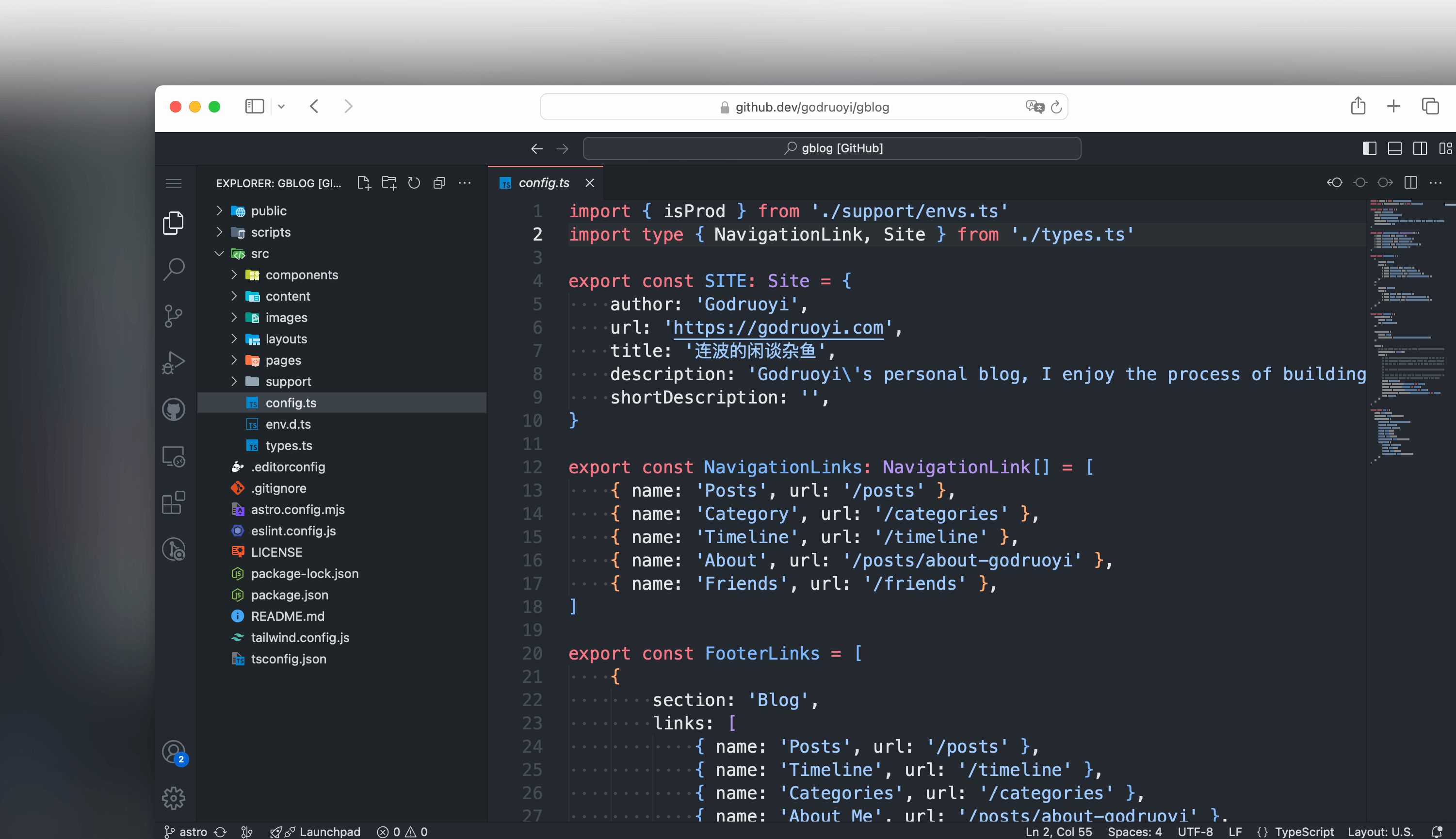Click the Safari address bar
1456x839 pixels.
pos(804,107)
